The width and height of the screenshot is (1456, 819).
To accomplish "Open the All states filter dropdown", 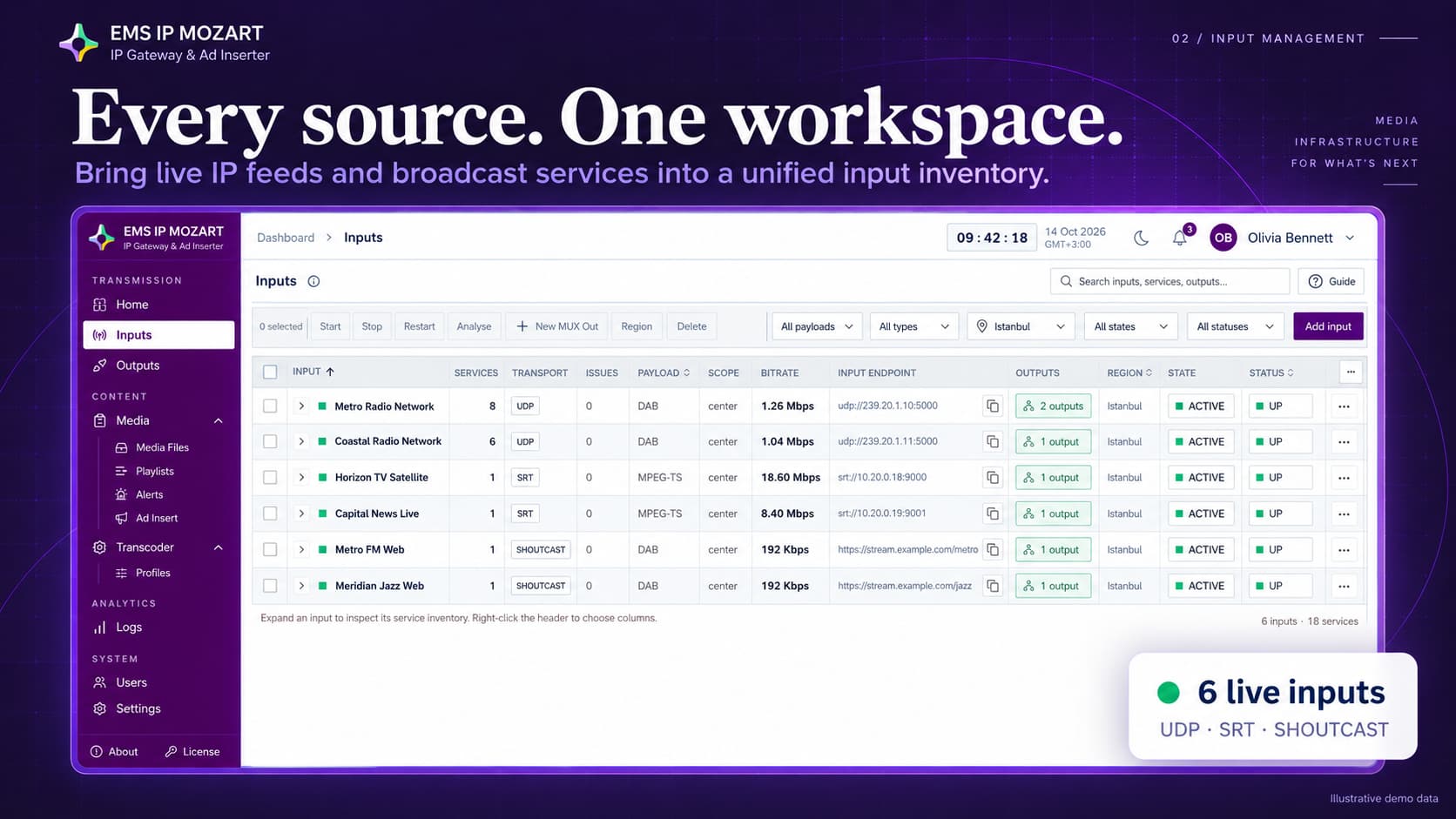I will (x=1130, y=326).
